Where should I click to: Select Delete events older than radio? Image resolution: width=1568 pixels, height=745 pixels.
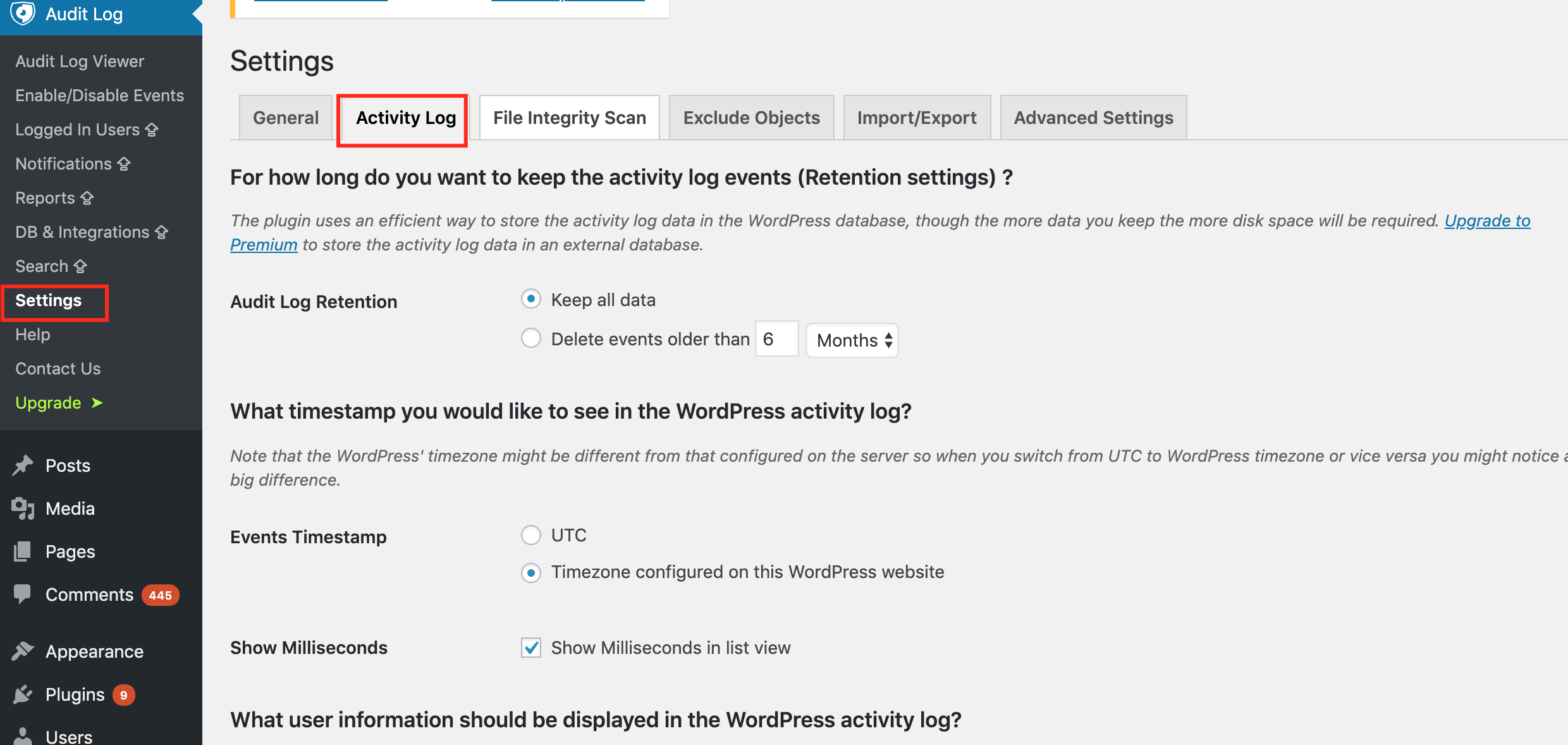[531, 338]
